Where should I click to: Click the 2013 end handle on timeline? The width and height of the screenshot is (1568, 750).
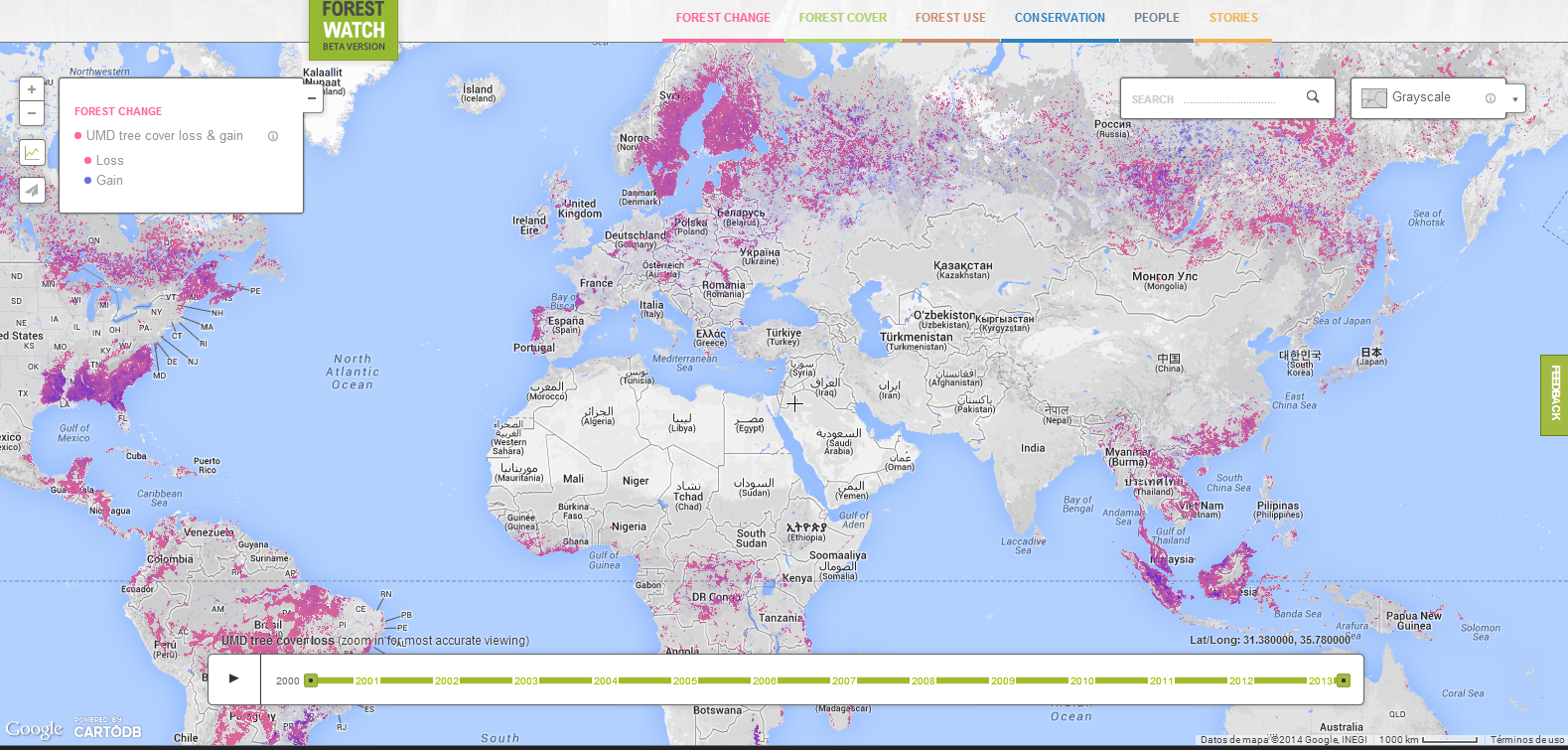click(x=1343, y=680)
